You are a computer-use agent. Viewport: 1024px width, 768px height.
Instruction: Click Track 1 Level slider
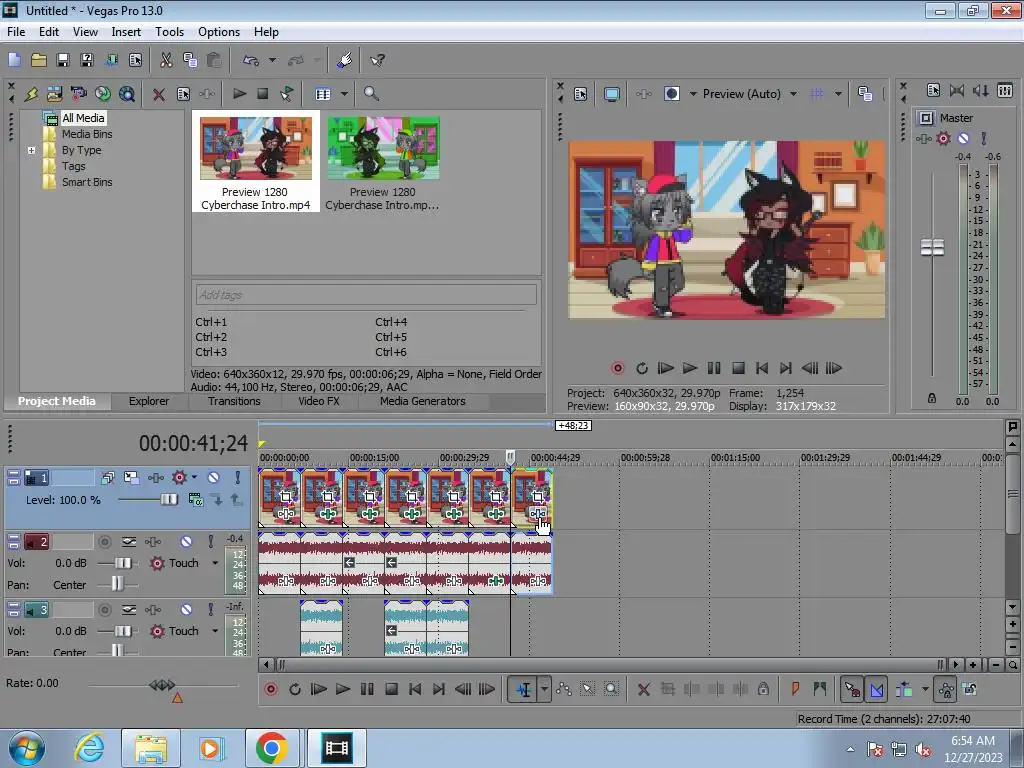tap(168, 500)
